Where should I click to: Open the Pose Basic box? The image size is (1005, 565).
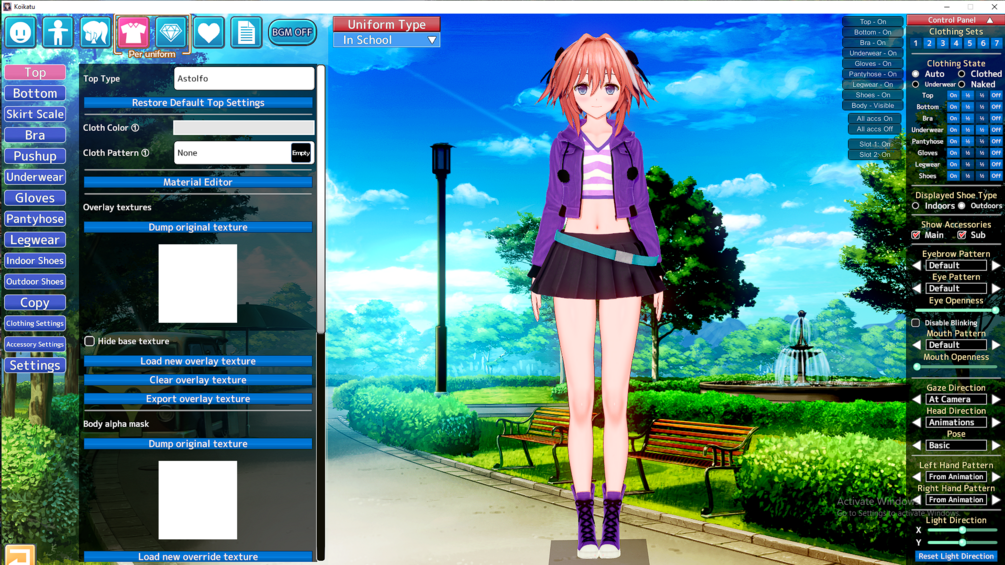(x=956, y=445)
